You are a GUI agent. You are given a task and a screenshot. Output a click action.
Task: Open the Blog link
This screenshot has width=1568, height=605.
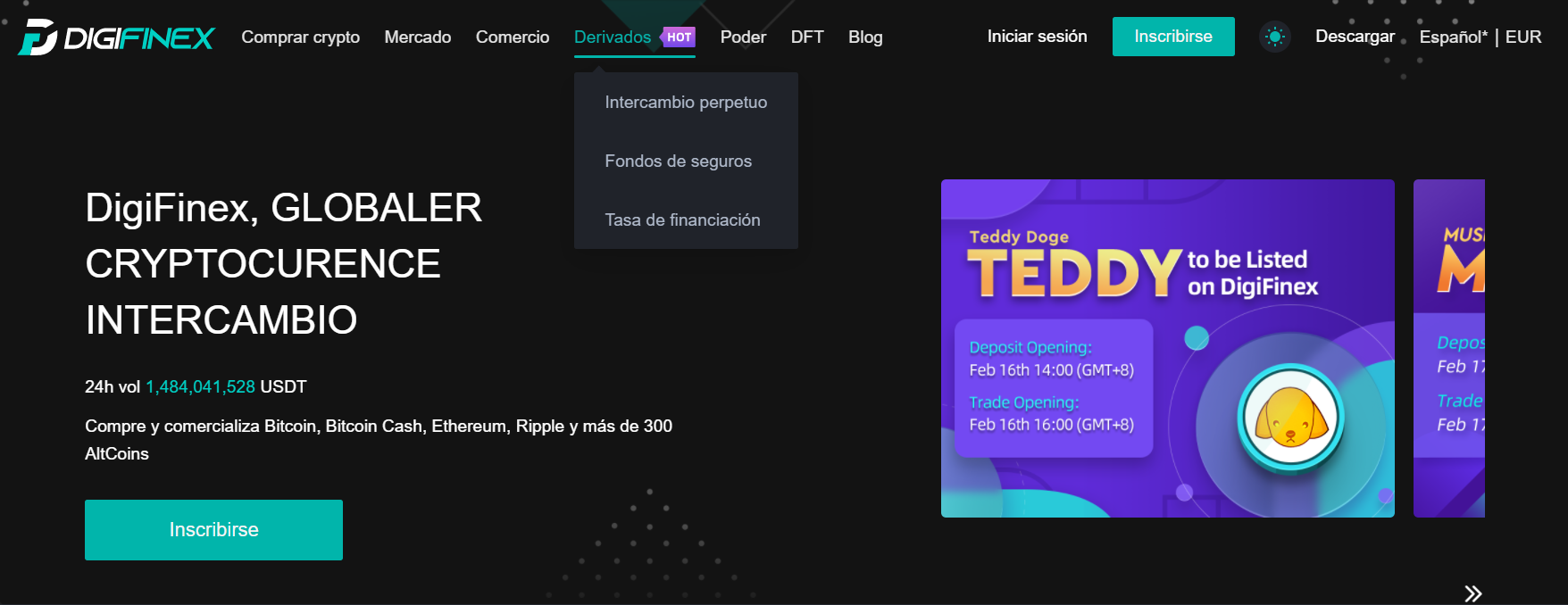pos(865,37)
